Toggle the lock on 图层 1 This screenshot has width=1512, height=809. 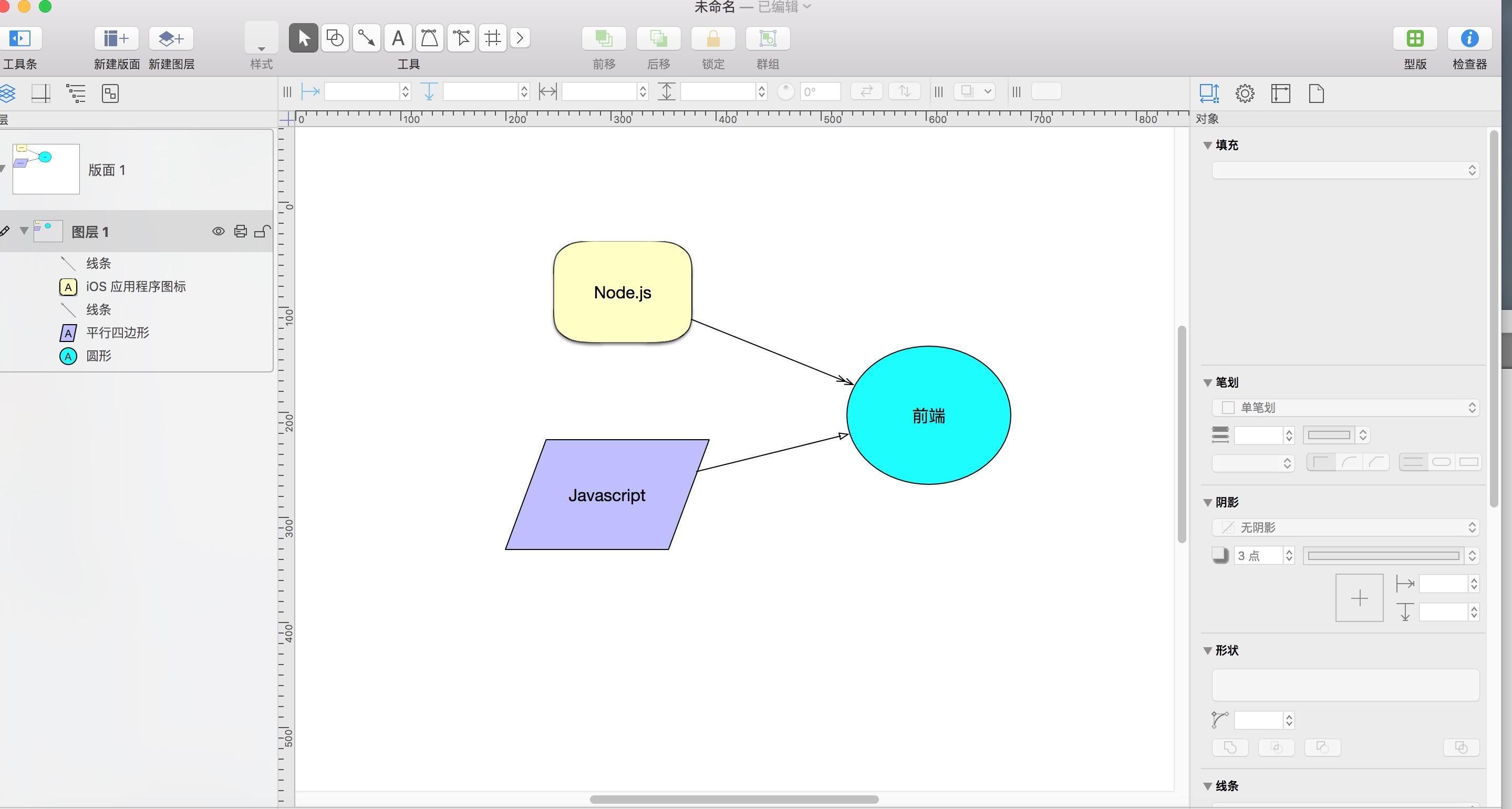[262, 231]
